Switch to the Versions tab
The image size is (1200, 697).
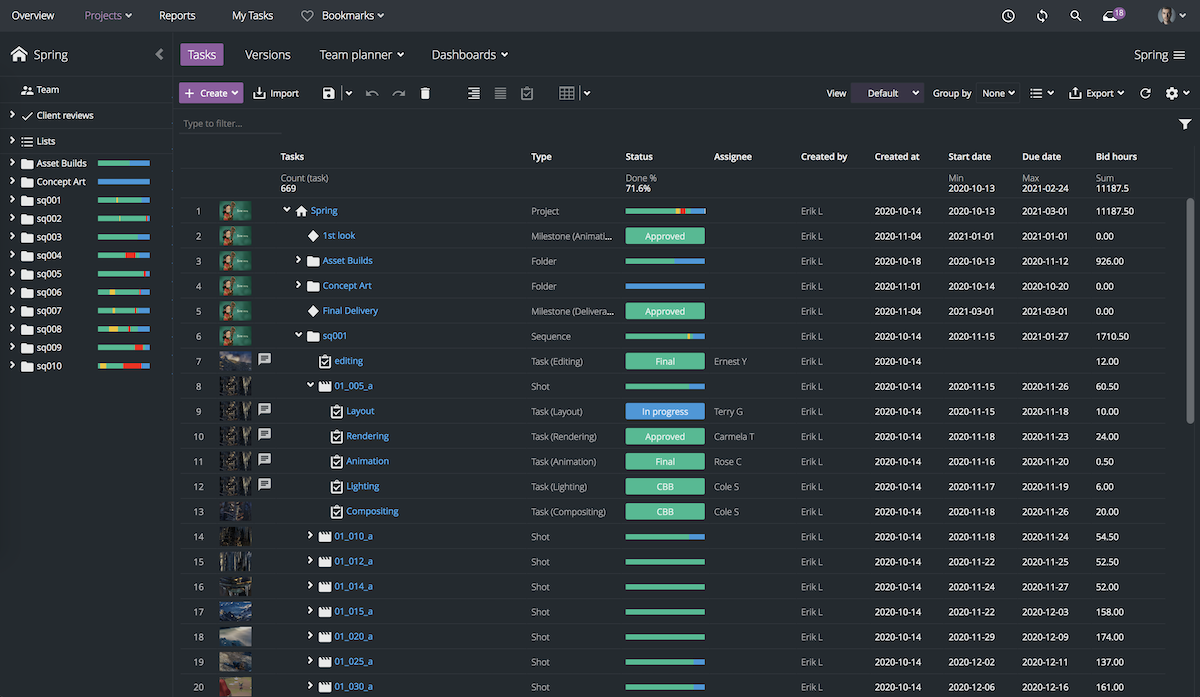[267, 54]
